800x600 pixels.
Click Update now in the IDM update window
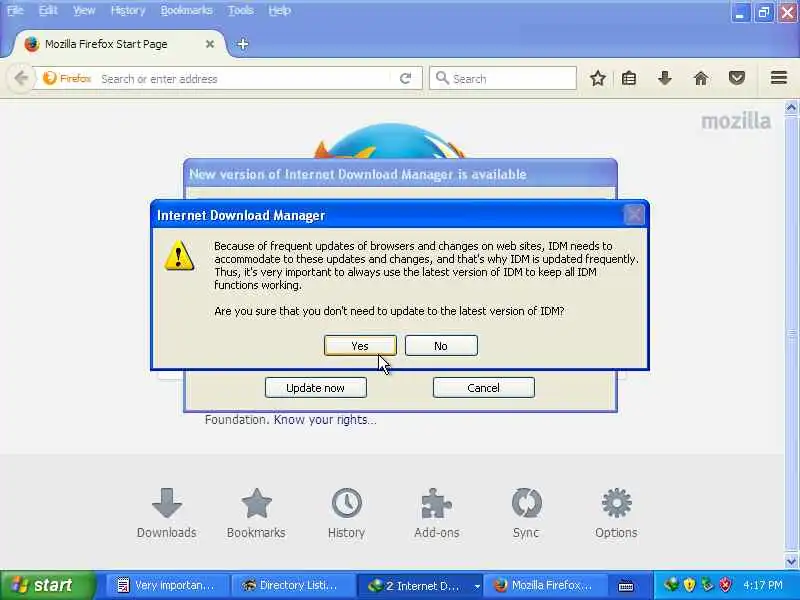315,387
